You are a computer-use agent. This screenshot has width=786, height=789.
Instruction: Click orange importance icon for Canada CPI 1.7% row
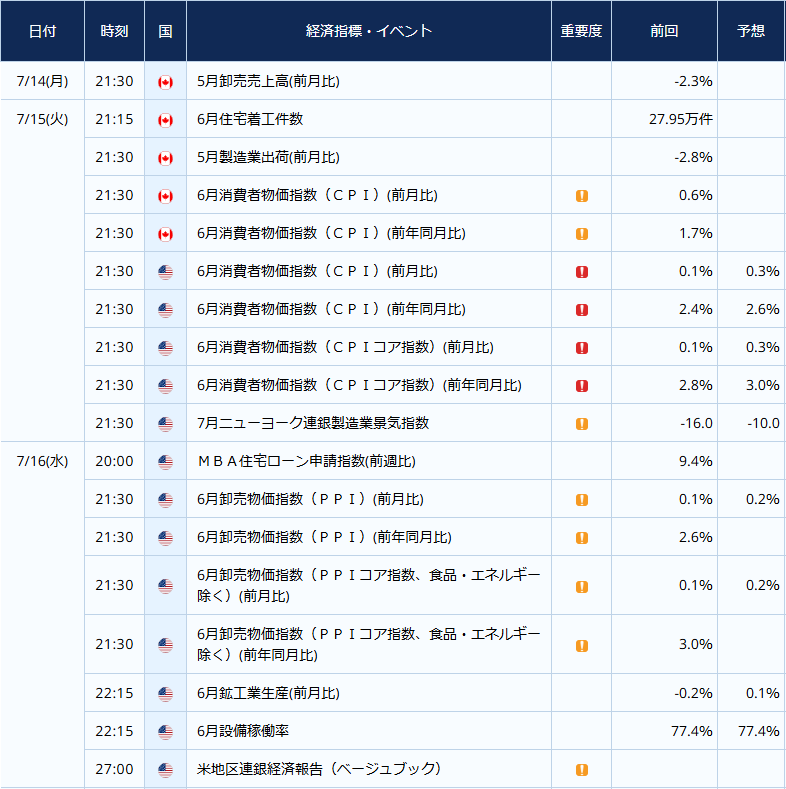[582, 234]
